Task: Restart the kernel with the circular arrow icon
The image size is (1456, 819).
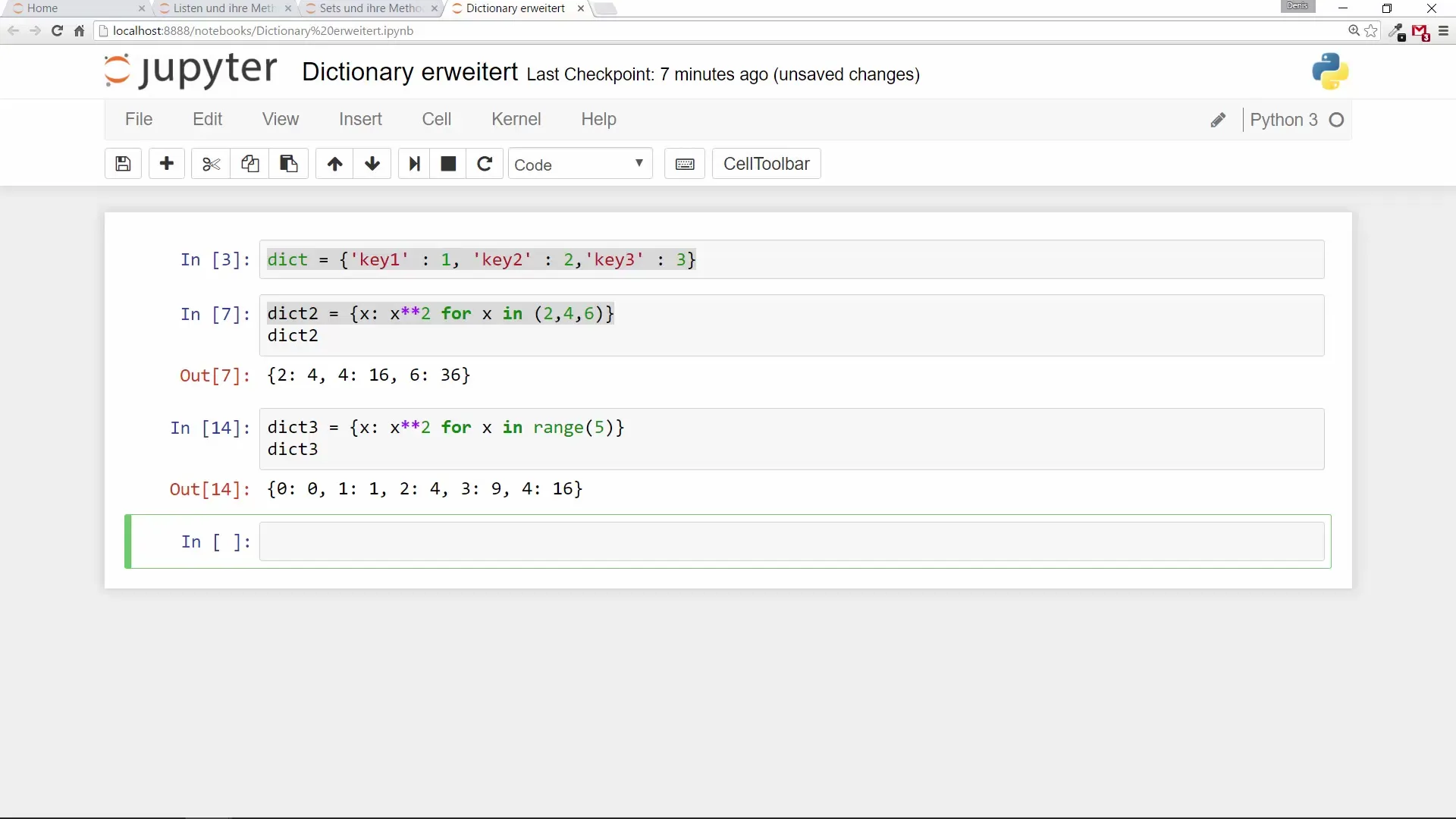Action: tap(485, 164)
